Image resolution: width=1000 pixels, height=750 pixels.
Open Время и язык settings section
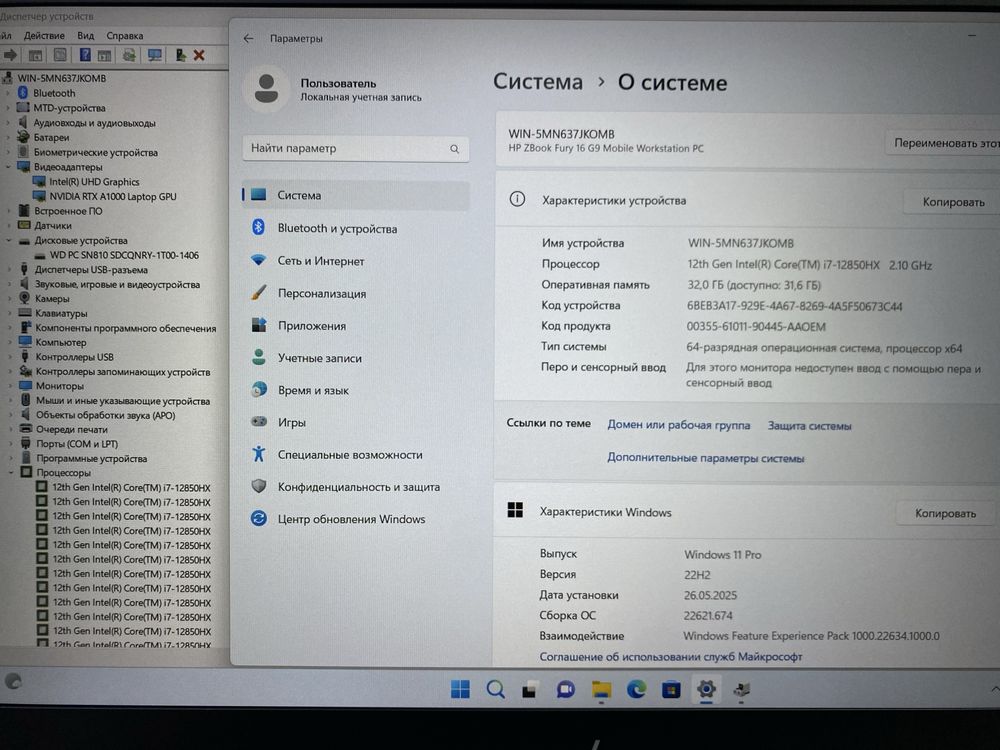coord(356,390)
